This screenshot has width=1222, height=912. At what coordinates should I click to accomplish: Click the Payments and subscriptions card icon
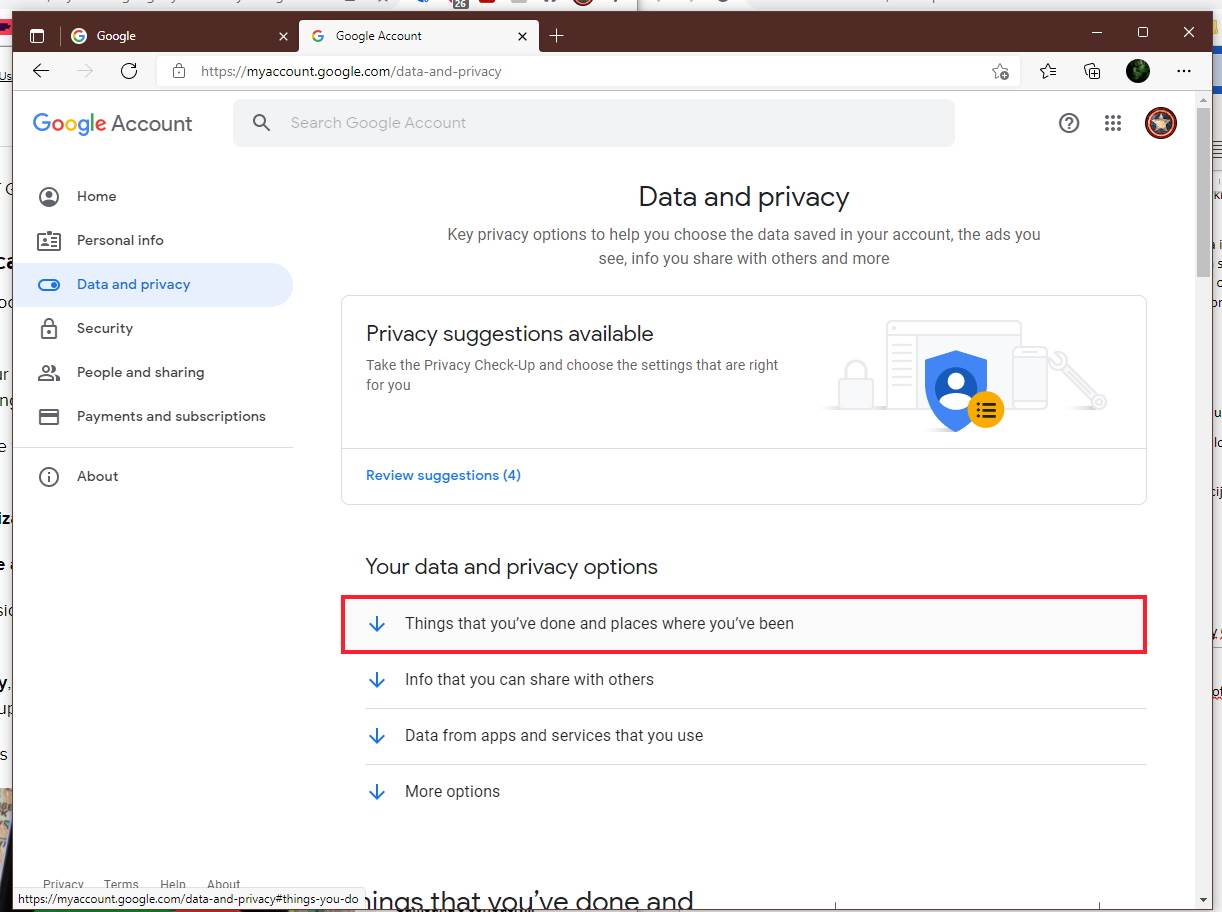click(x=49, y=416)
